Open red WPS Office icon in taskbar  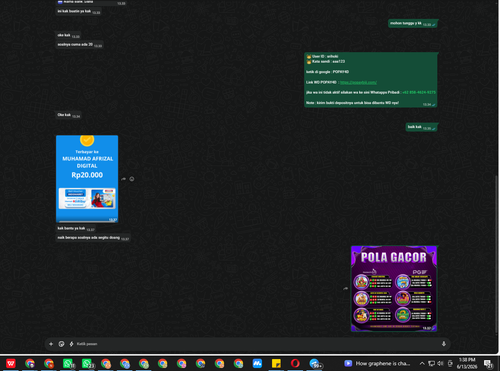pos(11,363)
